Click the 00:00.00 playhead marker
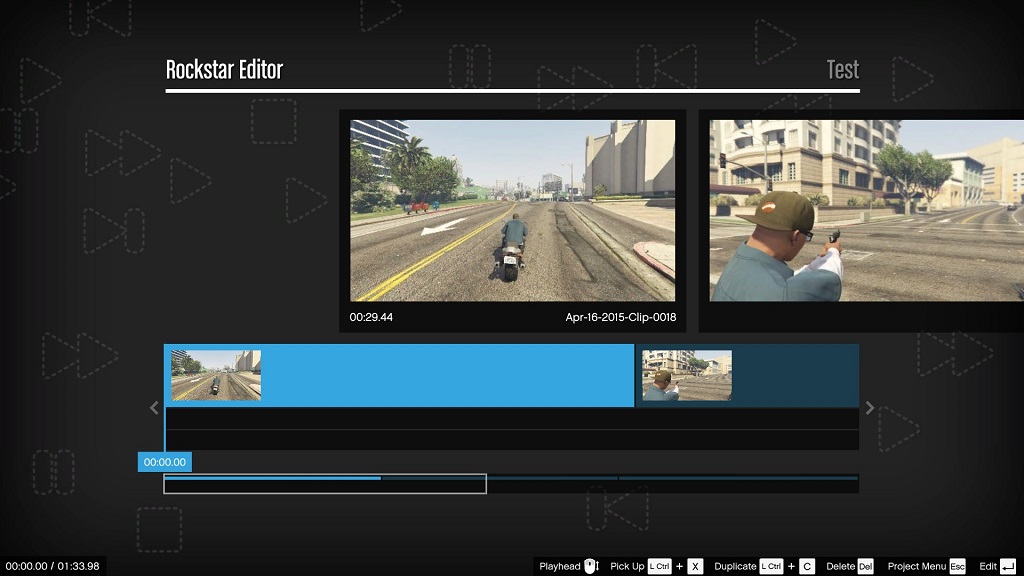1024x576 pixels. (165, 461)
